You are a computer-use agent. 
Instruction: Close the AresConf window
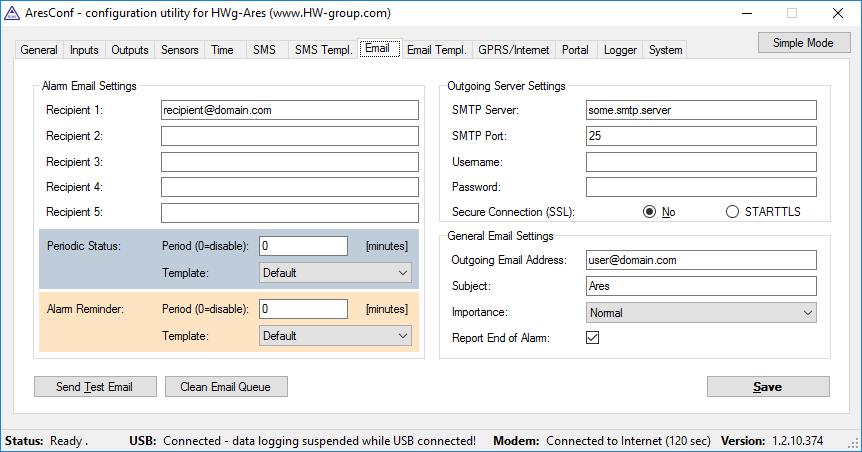coord(838,13)
